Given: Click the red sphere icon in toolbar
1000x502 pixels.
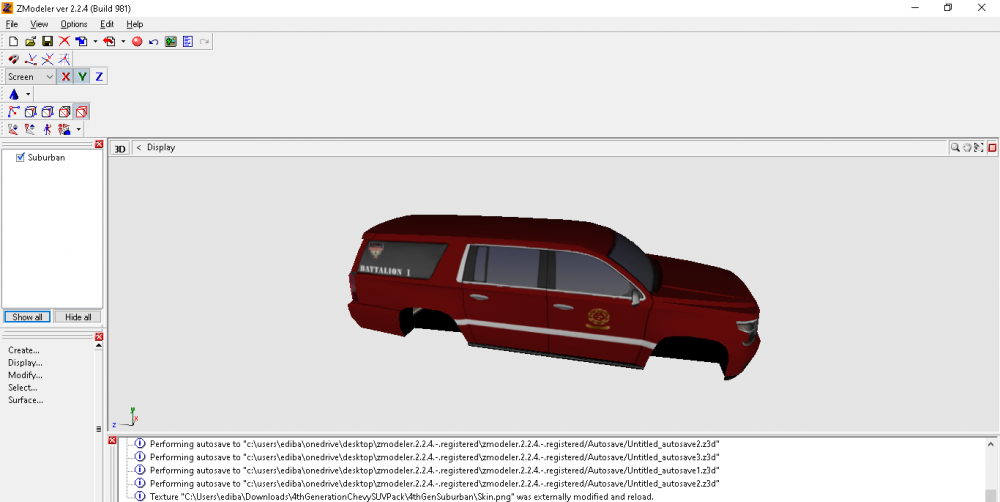Looking at the screenshot, I should [138, 41].
